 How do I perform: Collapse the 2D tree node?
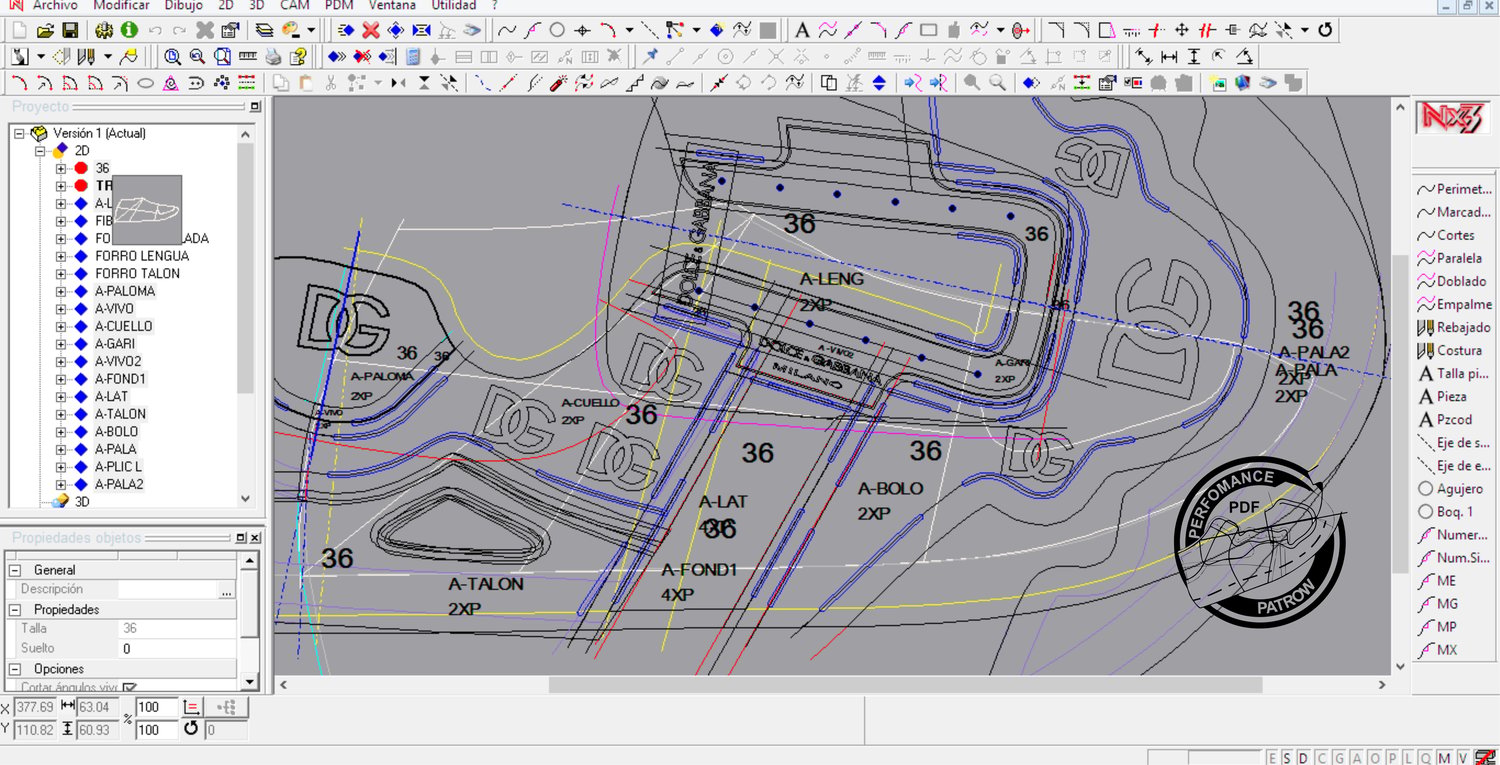[x=40, y=151]
